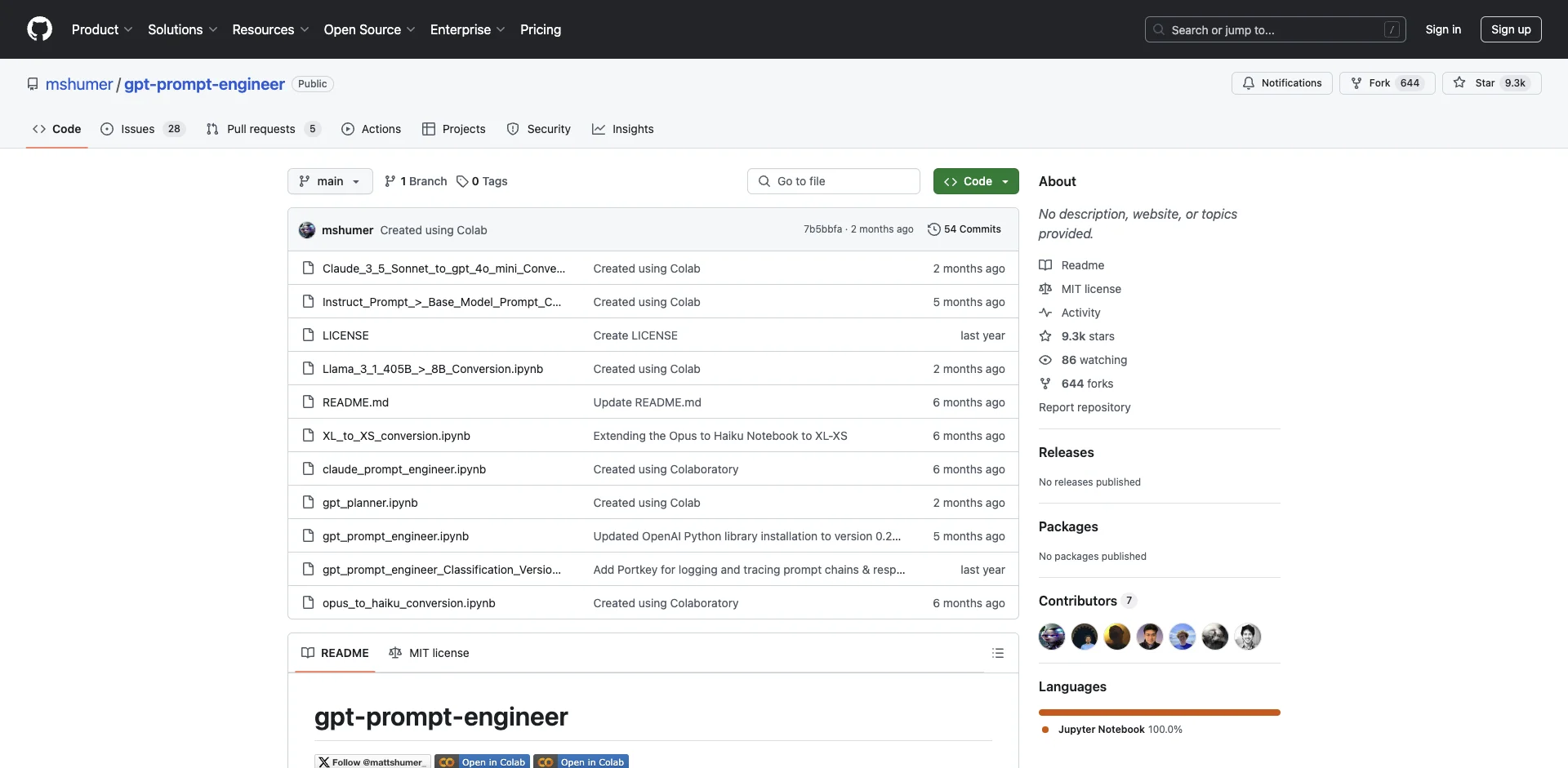Image resolution: width=1568 pixels, height=768 pixels.
Task: View the 9.3k stars list
Action: click(1076, 336)
